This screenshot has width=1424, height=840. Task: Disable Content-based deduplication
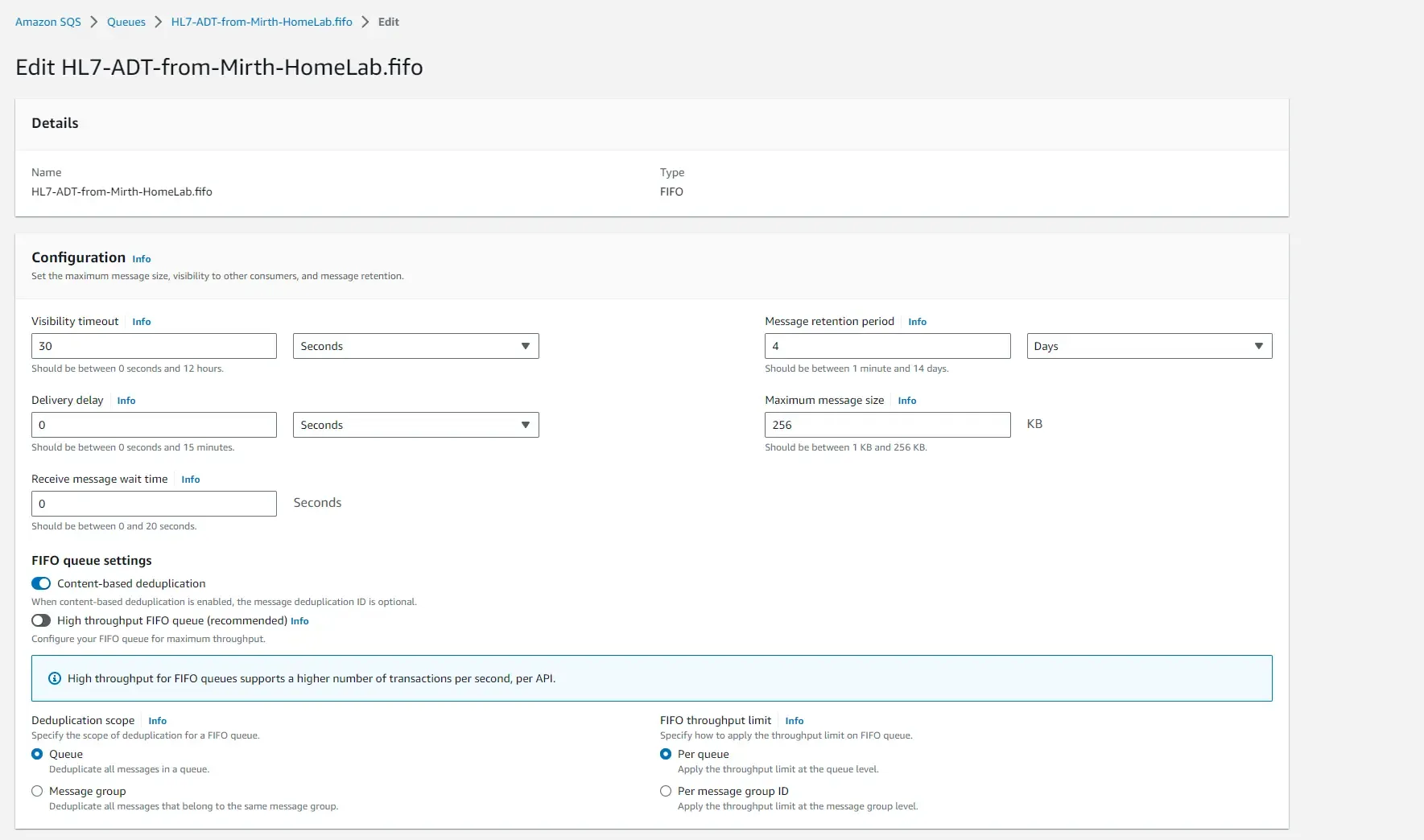41,583
